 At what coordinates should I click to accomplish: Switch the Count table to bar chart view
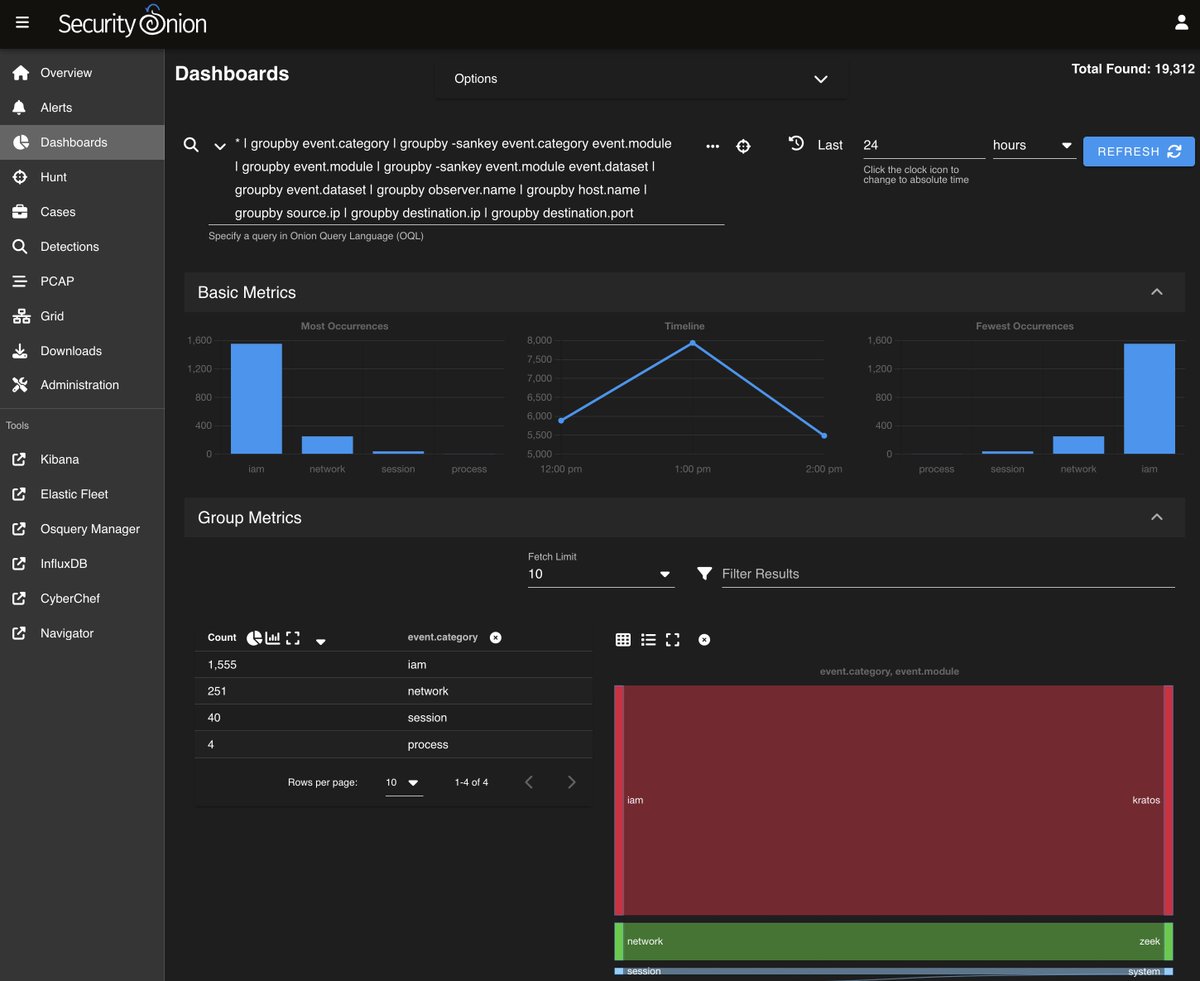coord(273,637)
